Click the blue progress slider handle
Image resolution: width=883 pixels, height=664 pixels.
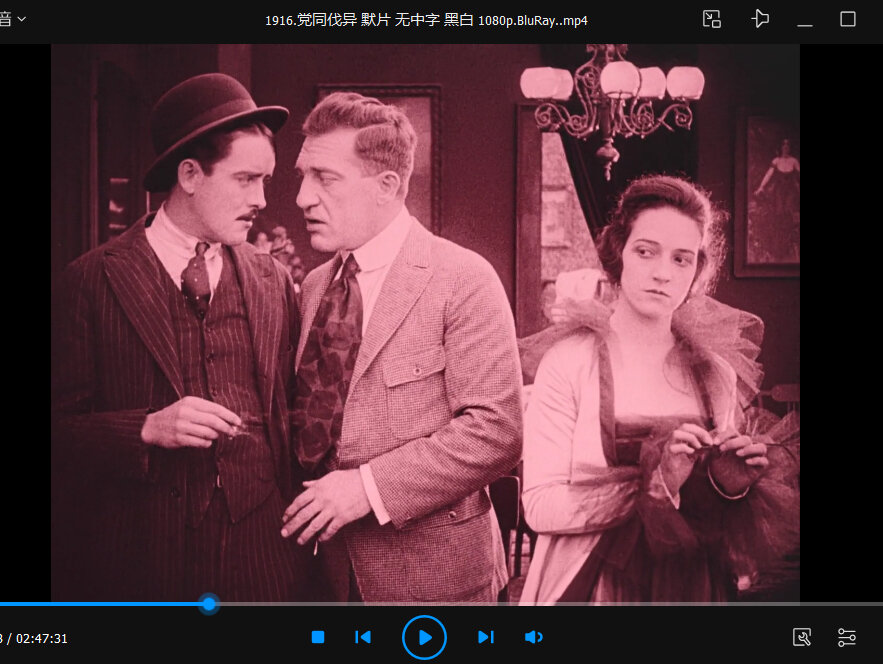click(209, 604)
